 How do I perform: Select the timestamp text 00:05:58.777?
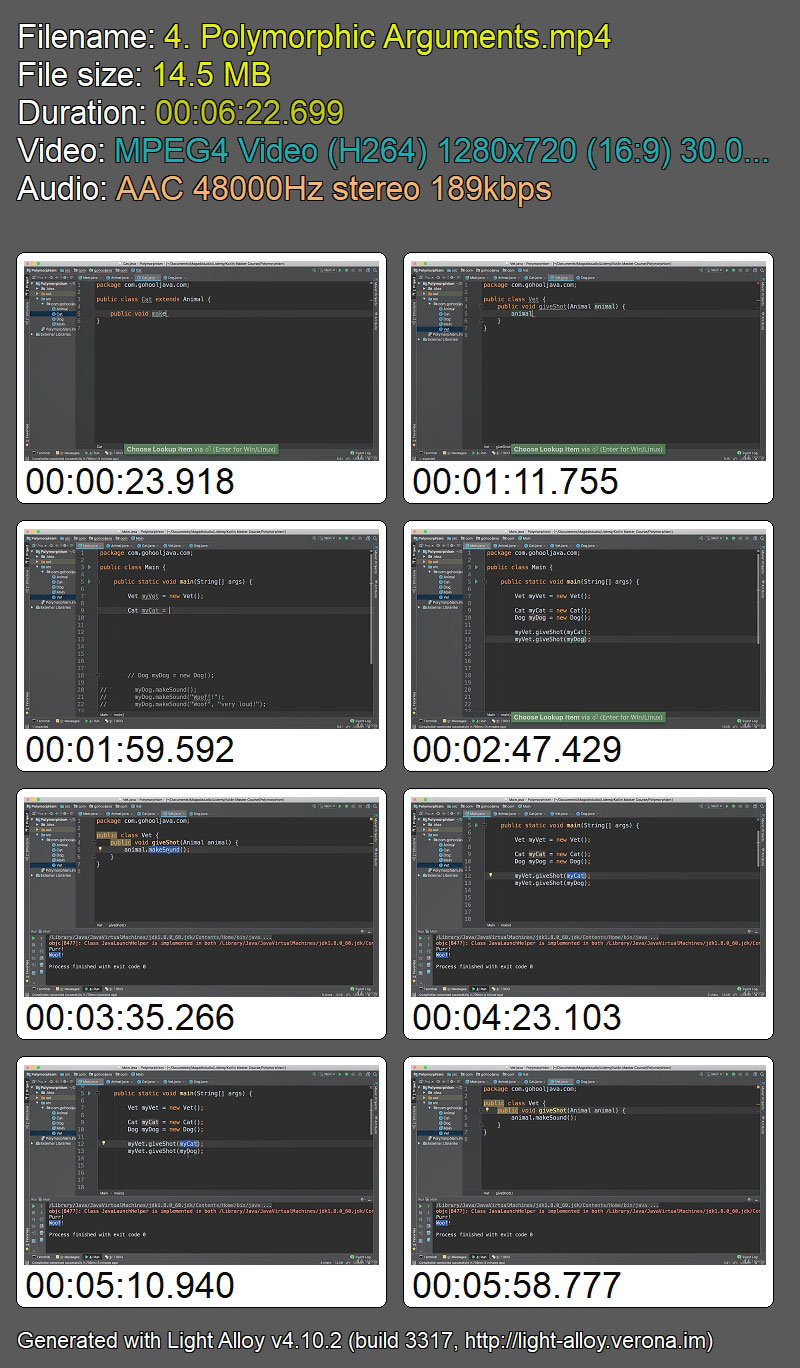518,1286
